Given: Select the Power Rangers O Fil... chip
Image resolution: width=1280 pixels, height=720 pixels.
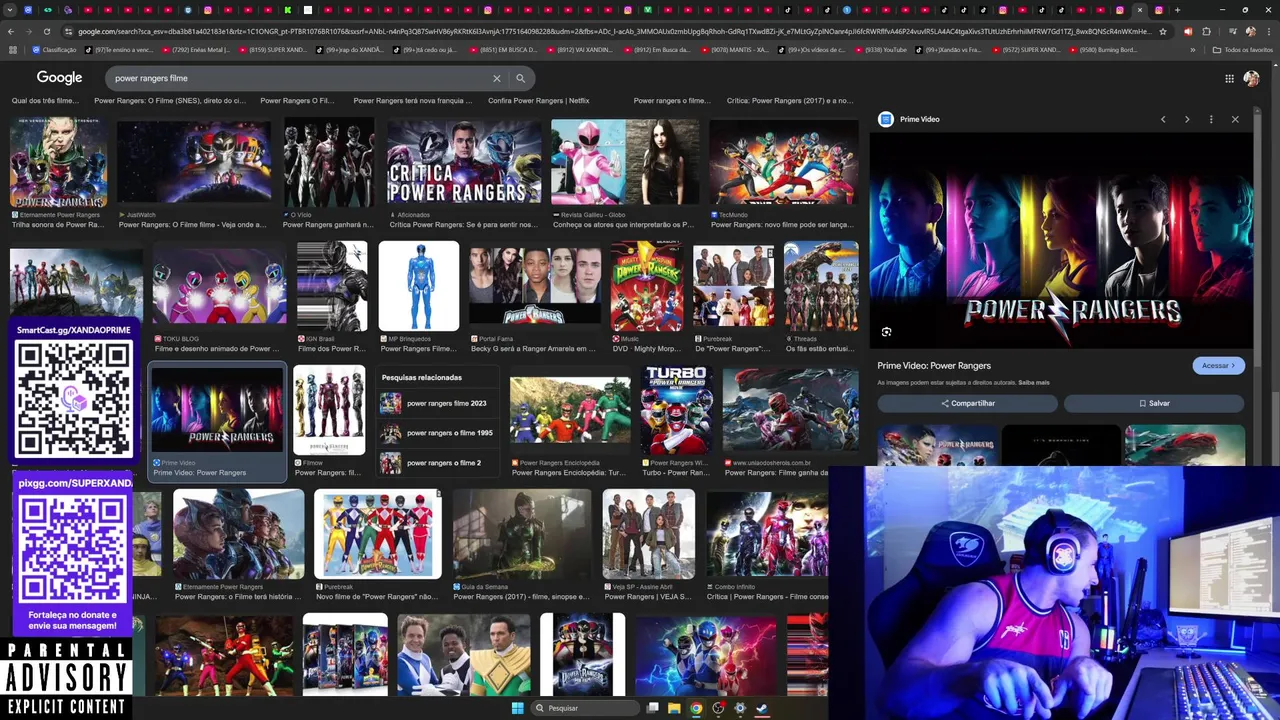Looking at the screenshot, I should pos(297,101).
